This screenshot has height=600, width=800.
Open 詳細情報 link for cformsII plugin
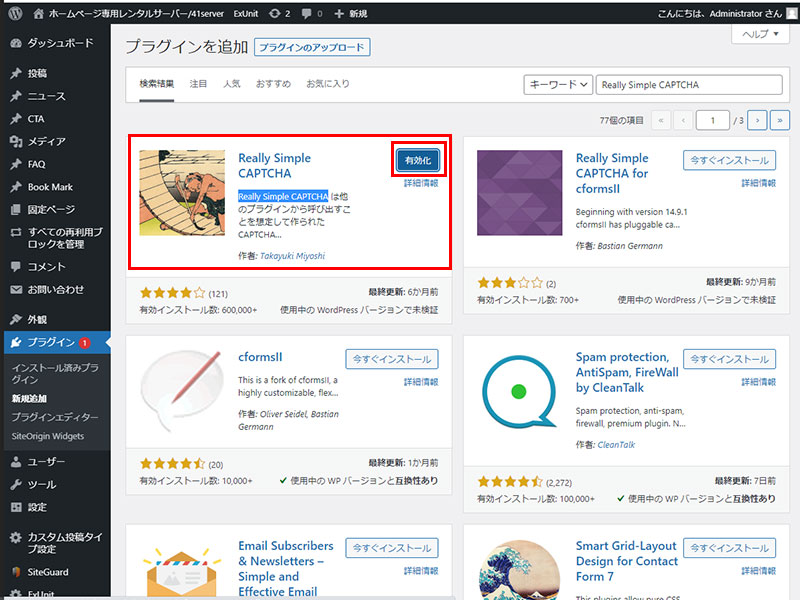pos(421,382)
